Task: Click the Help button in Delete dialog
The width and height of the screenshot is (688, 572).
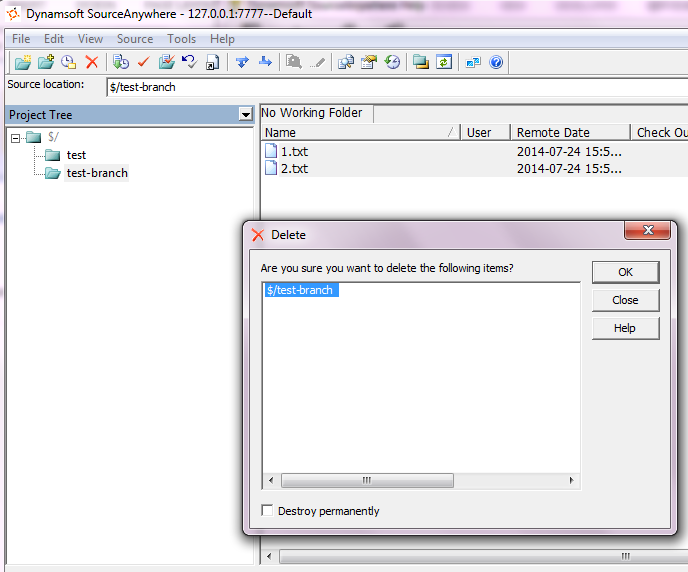Action: [625, 328]
